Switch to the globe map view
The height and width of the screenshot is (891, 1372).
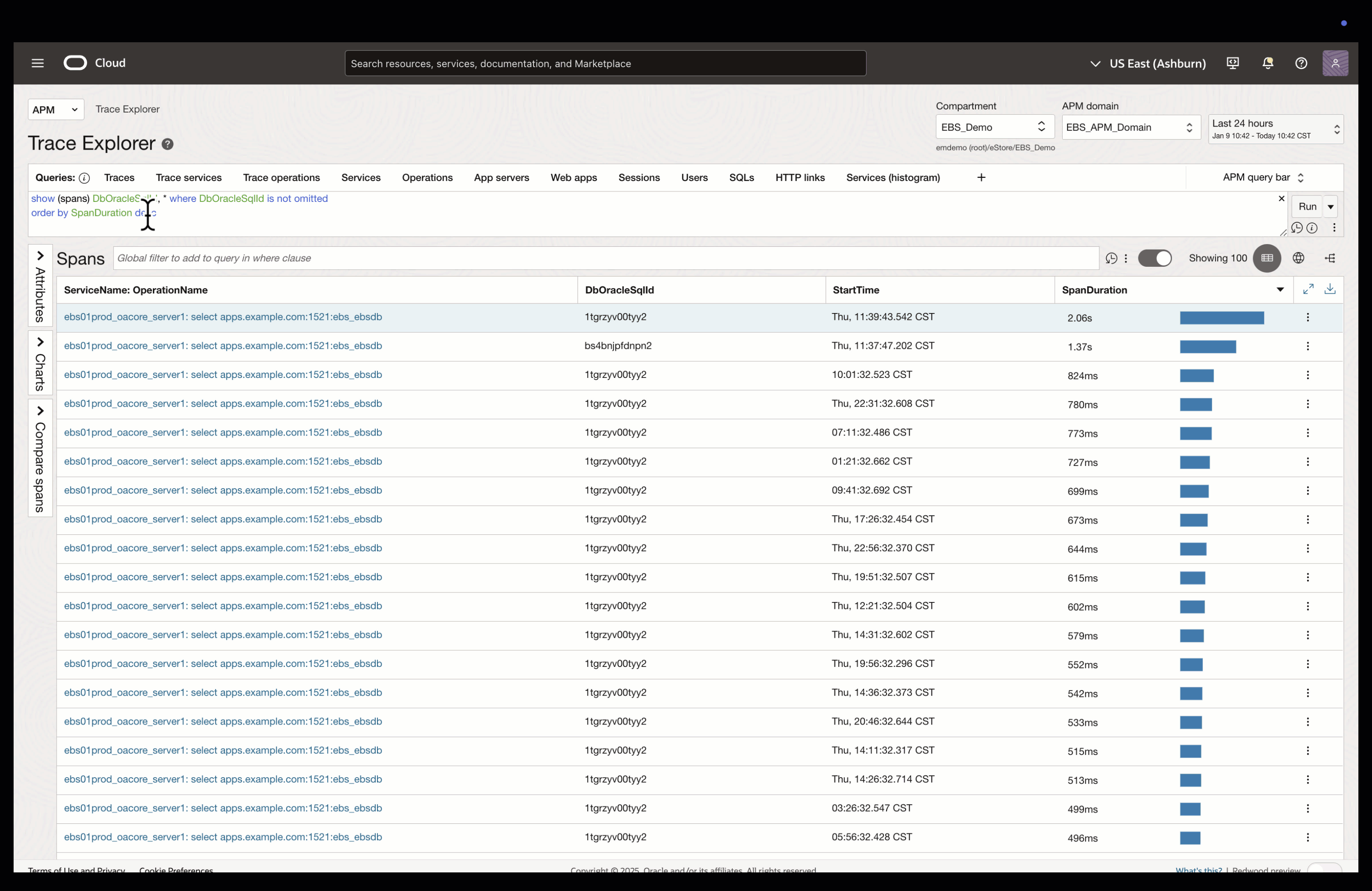[1298, 258]
